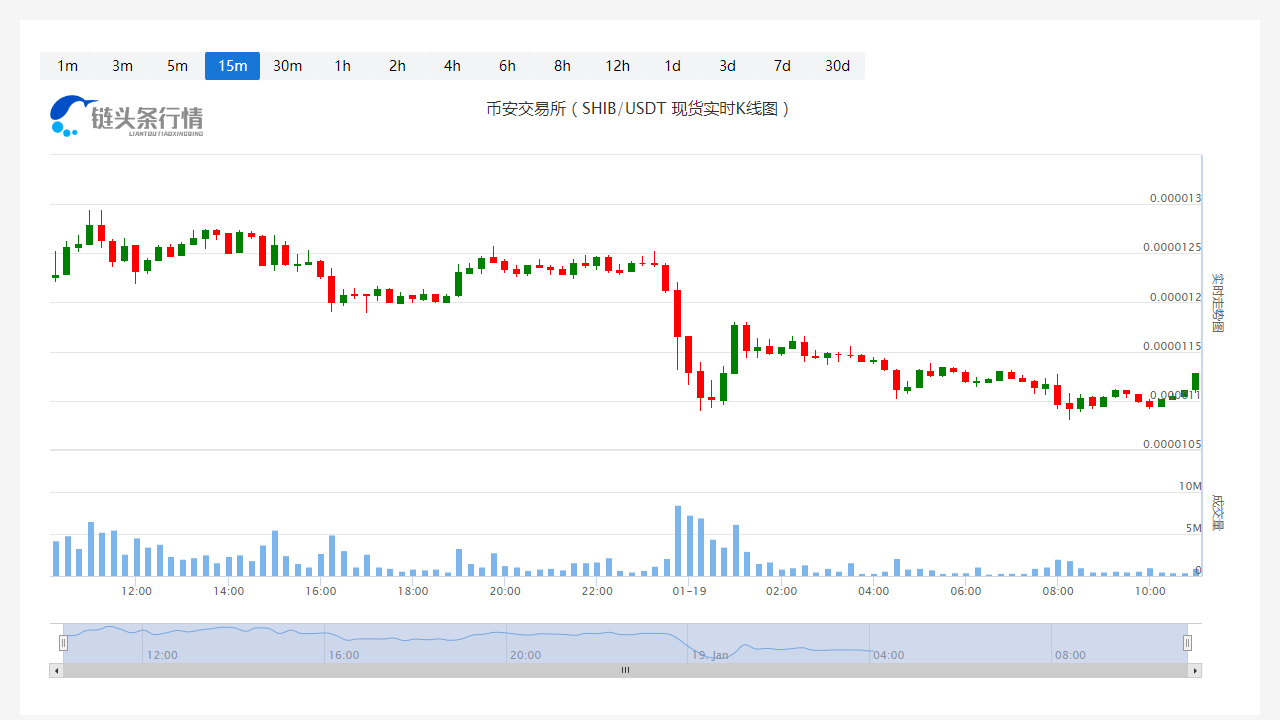Screen dimensions: 1280x720
Task: Open the 1d daily chart
Action: pyautogui.click(x=672, y=66)
